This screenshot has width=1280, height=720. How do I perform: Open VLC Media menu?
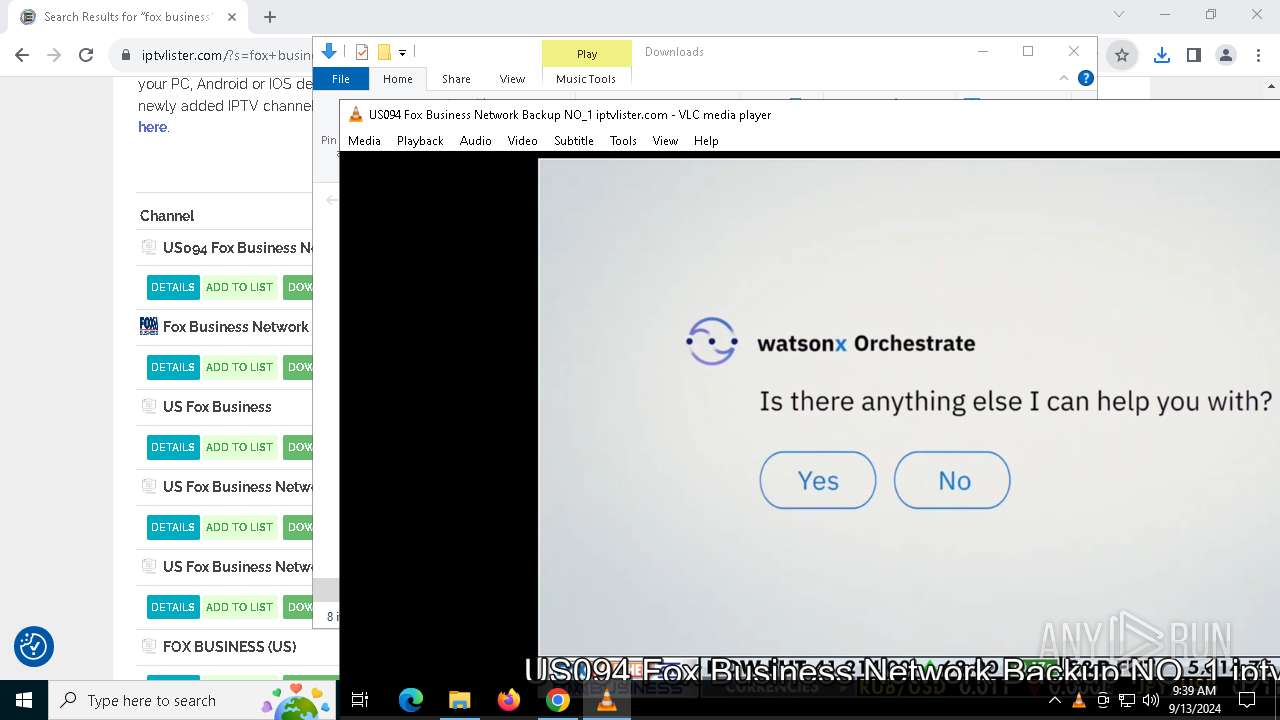(364, 141)
